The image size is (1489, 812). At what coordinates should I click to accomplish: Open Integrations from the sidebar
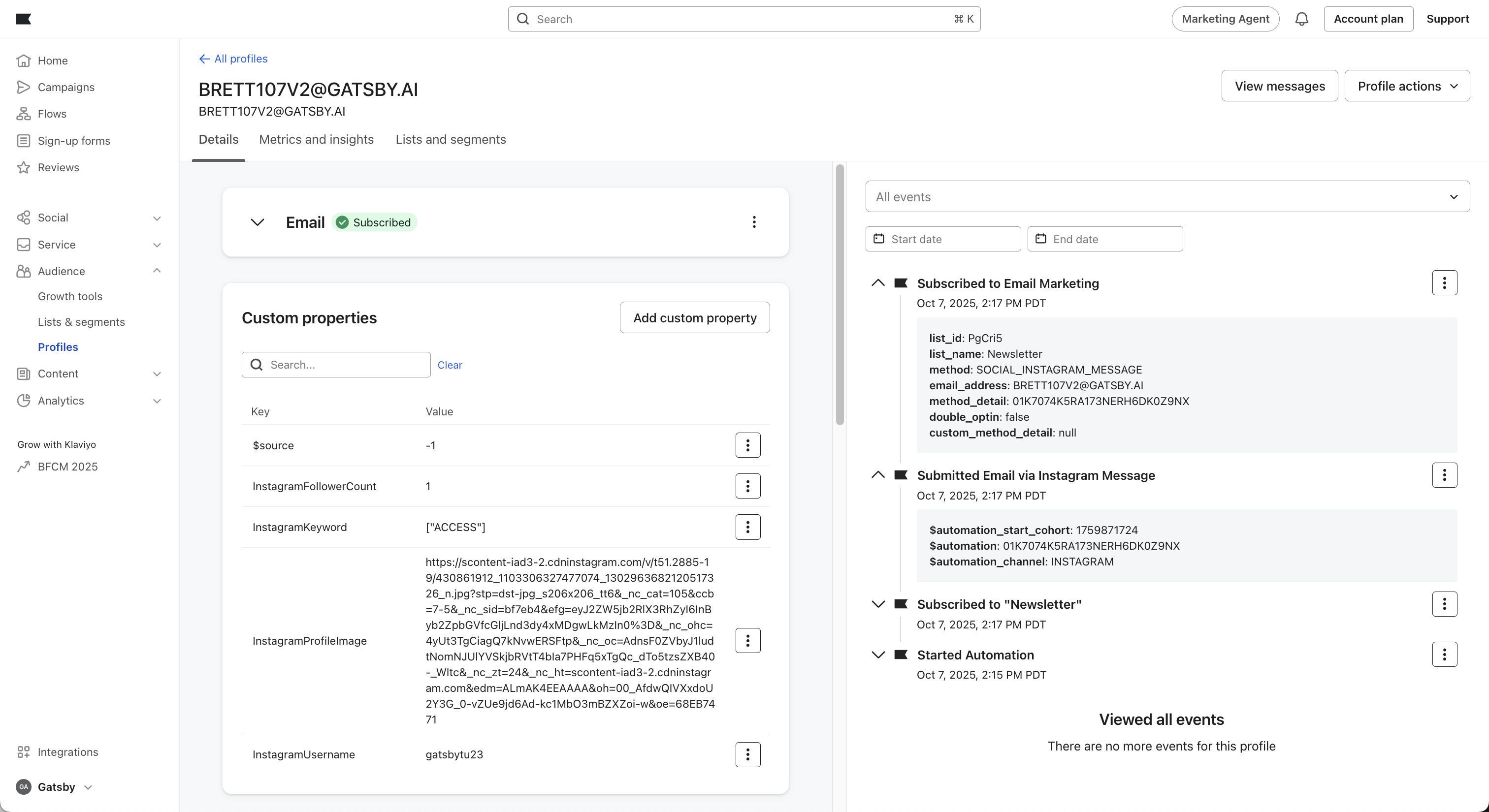pos(67,752)
